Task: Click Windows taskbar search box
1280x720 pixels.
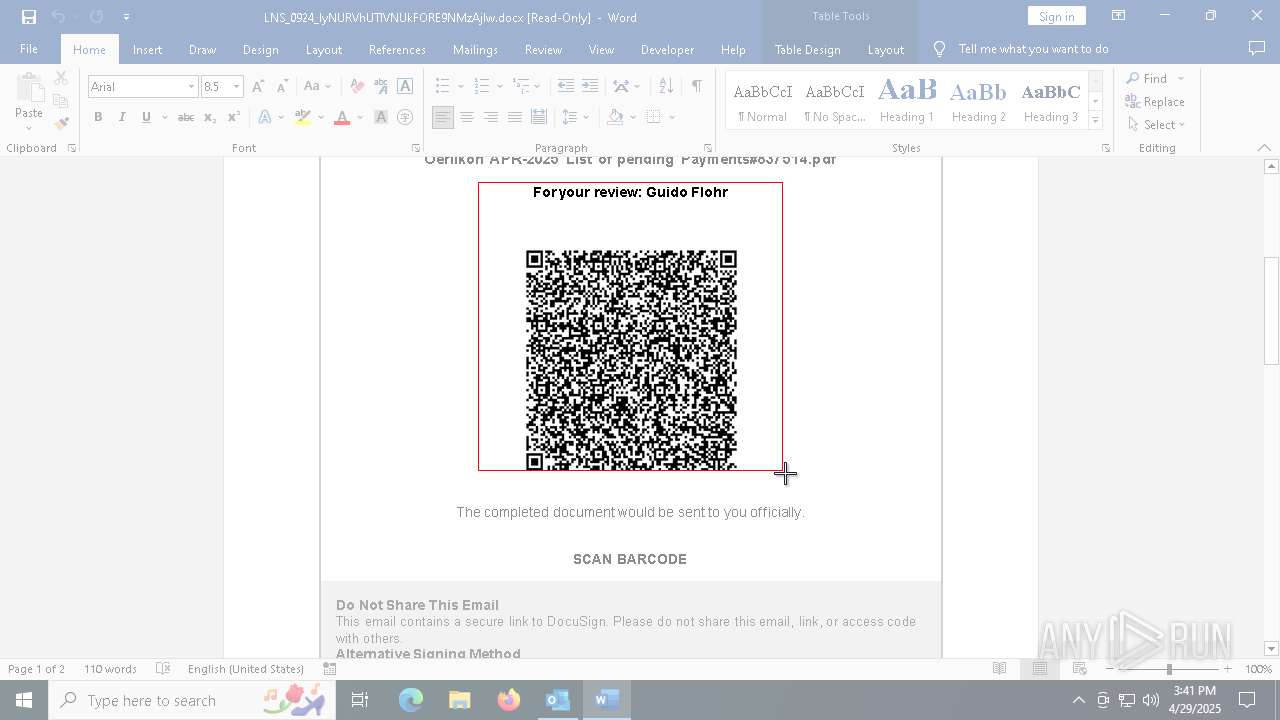Action: click(194, 700)
